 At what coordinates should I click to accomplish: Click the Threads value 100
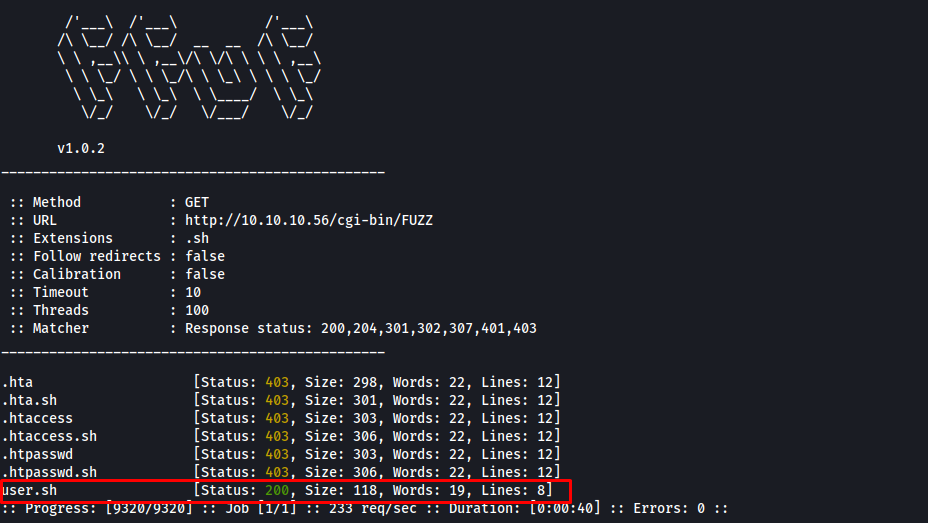coord(197,310)
